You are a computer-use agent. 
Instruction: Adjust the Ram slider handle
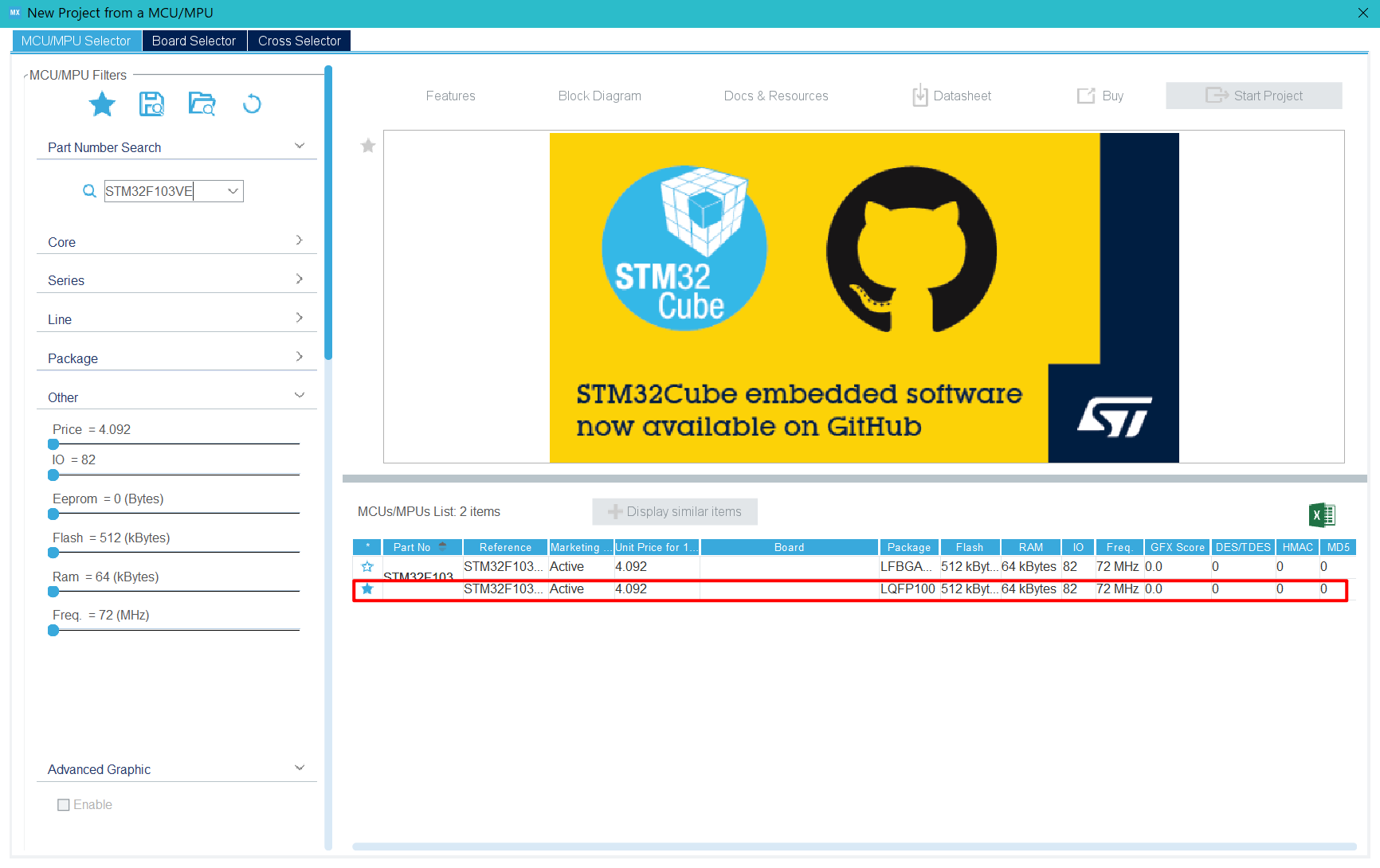pos(53,592)
